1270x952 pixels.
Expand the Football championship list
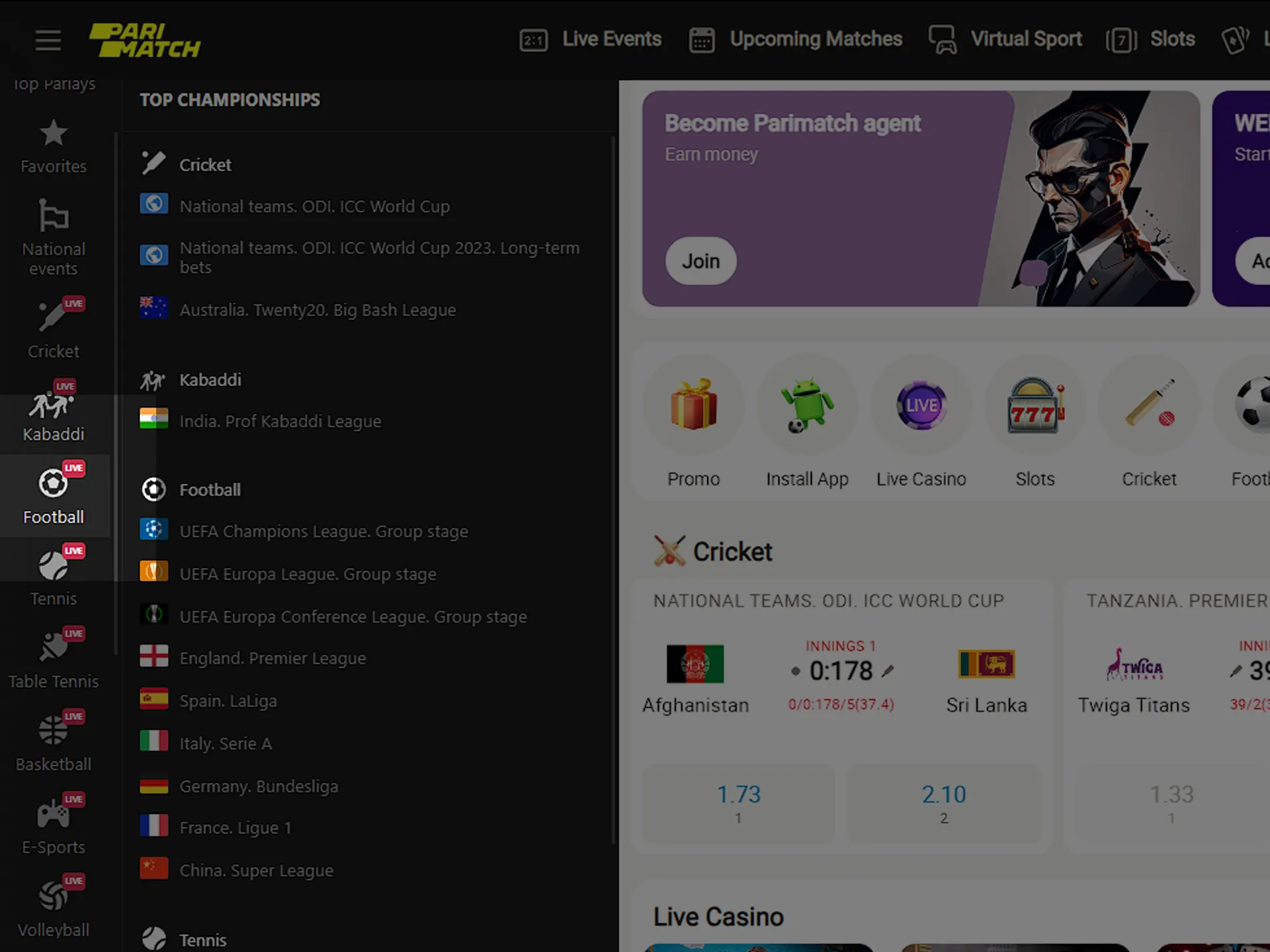(x=210, y=489)
